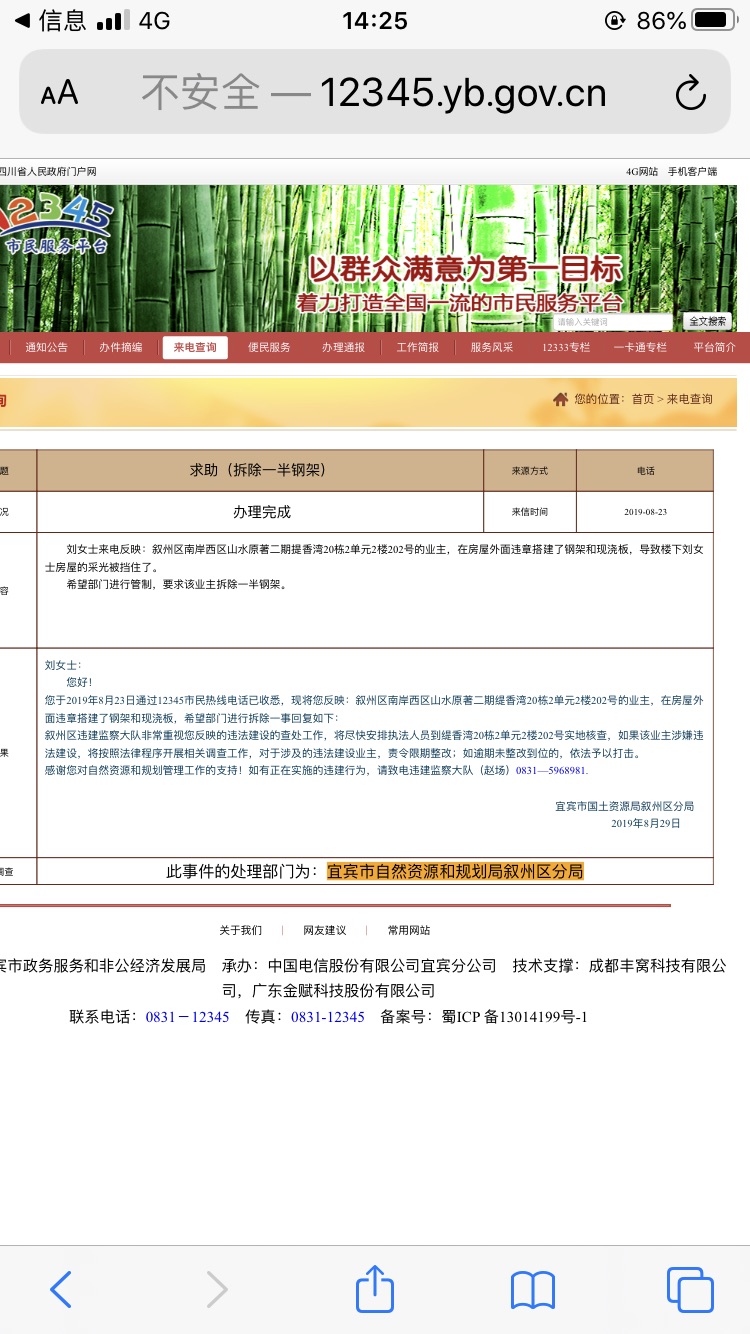Open the 关于我们 footer link
The width and height of the screenshot is (750, 1334).
(x=241, y=930)
